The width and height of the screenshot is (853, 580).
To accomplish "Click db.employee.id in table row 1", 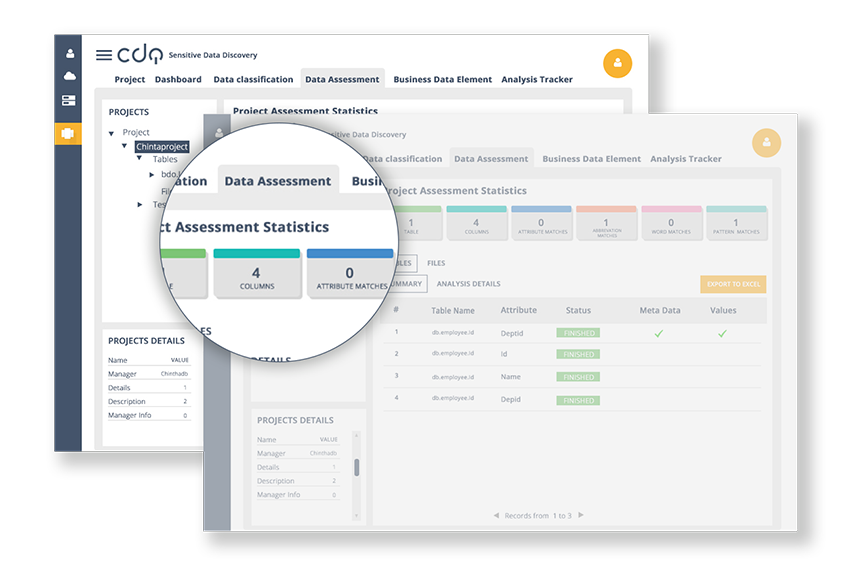I will (x=453, y=332).
